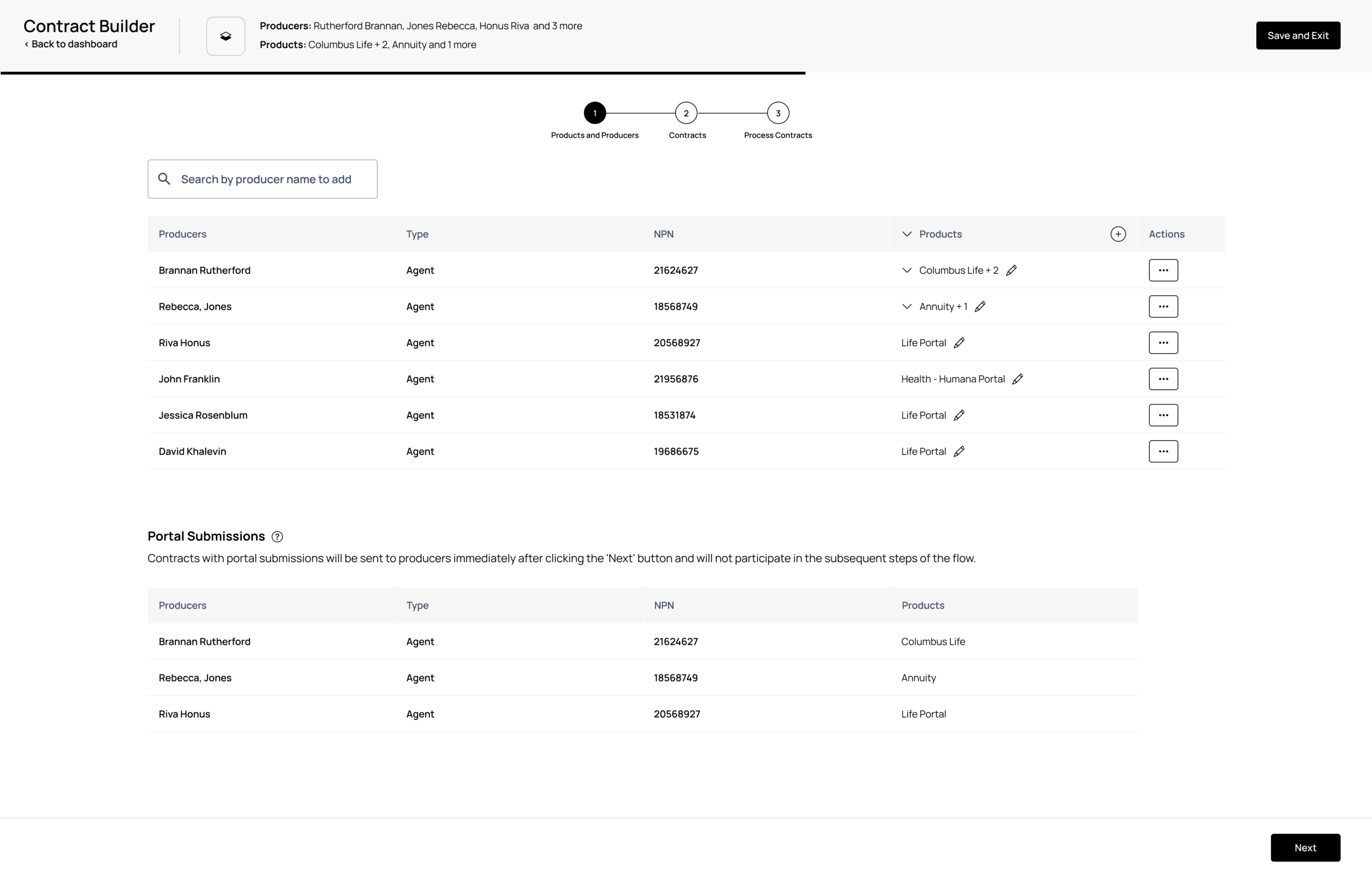Collapse the Products column header chevron

pos(906,234)
